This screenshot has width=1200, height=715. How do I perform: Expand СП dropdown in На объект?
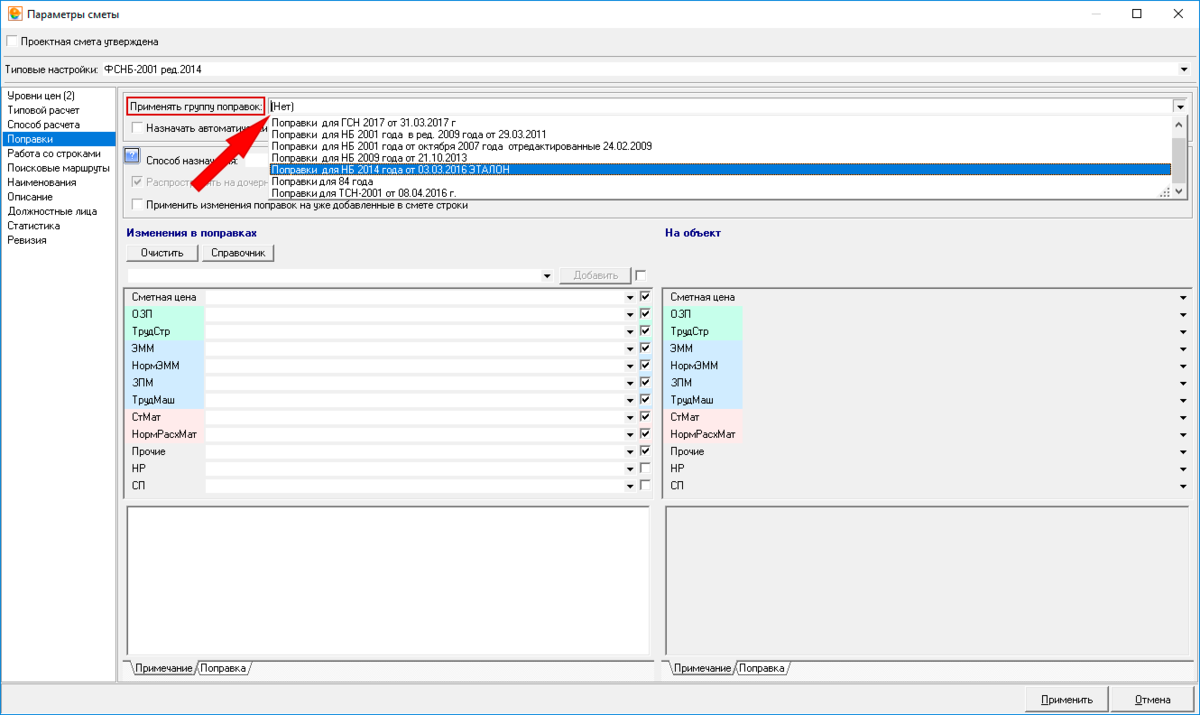click(1184, 486)
